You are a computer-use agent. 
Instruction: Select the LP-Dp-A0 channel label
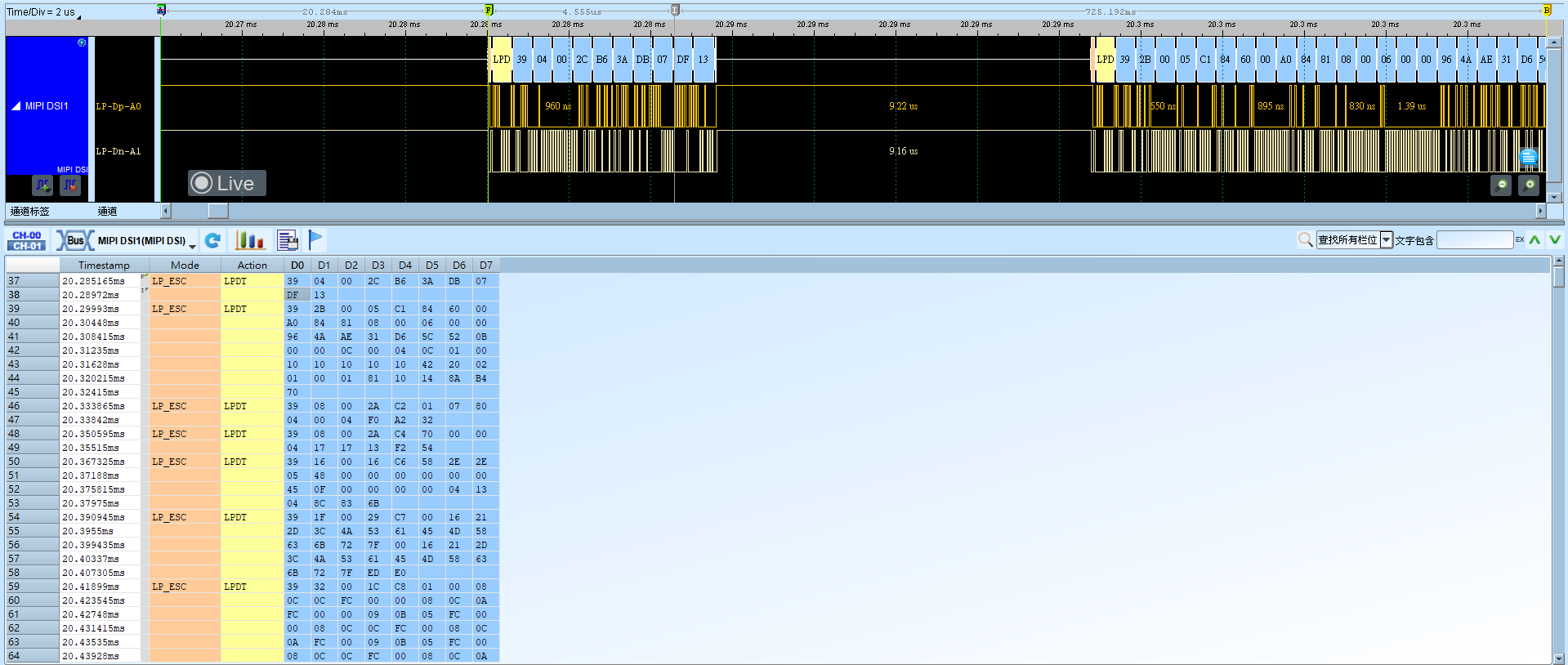118,106
